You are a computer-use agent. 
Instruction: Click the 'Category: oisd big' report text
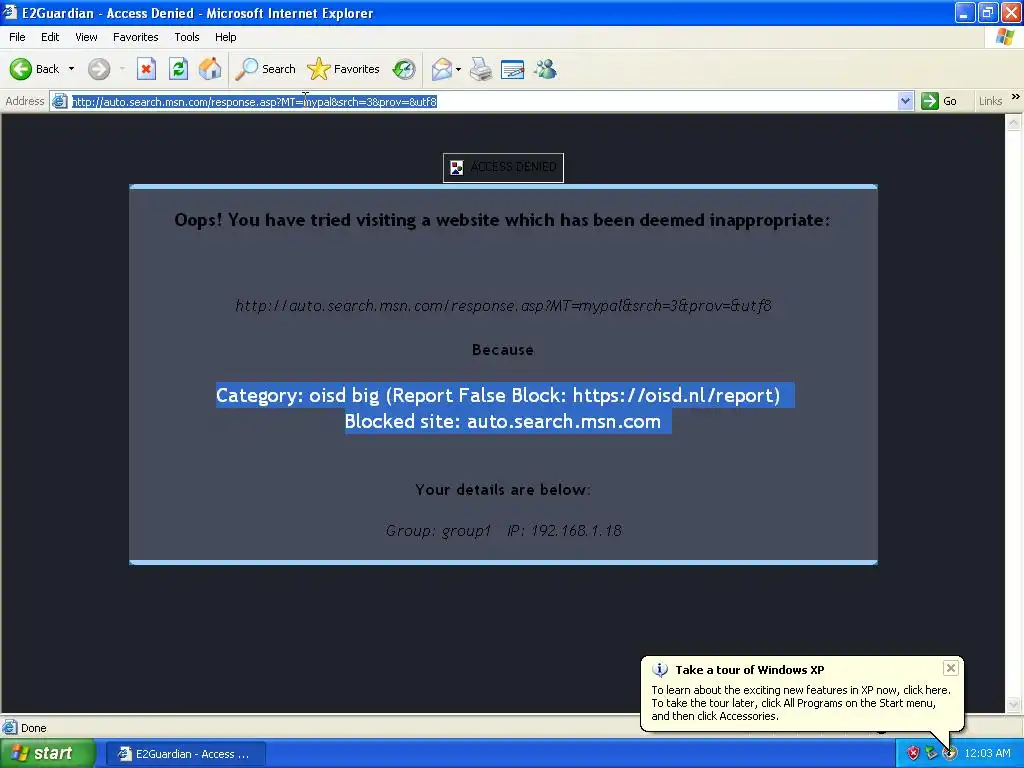[x=498, y=395]
